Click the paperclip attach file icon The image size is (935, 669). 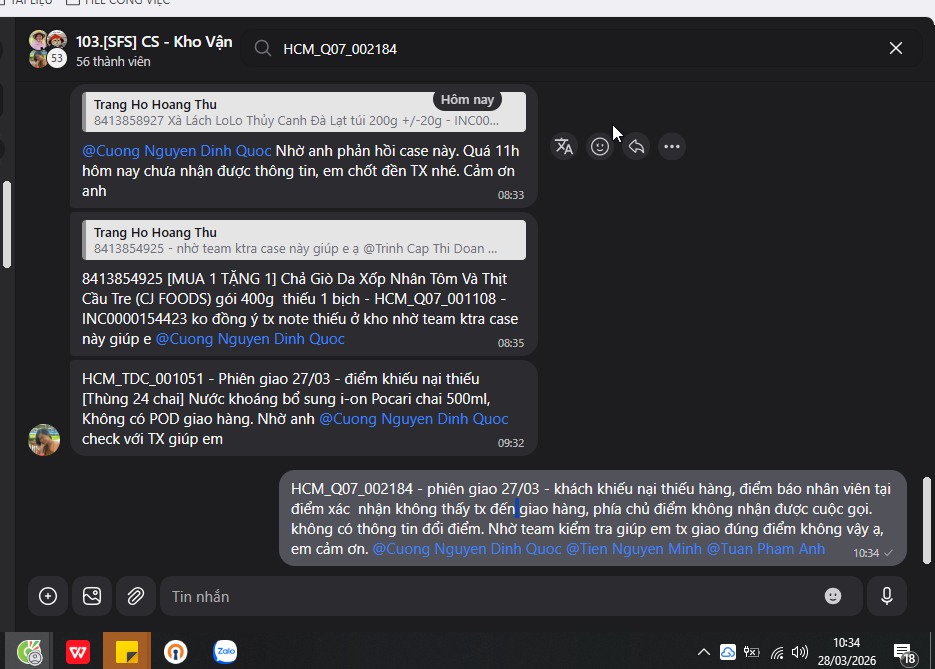tap(136, 596)
